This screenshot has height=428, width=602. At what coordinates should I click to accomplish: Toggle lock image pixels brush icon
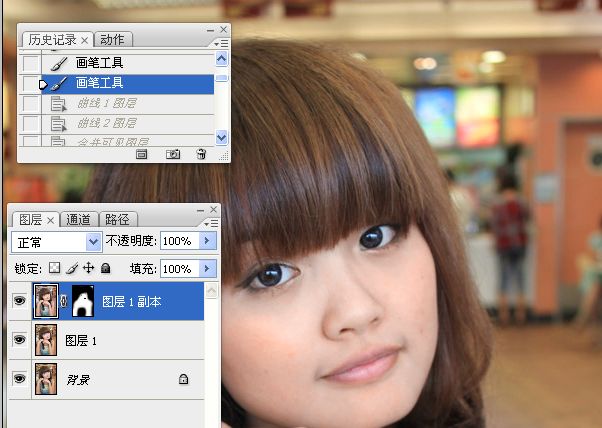71,268
